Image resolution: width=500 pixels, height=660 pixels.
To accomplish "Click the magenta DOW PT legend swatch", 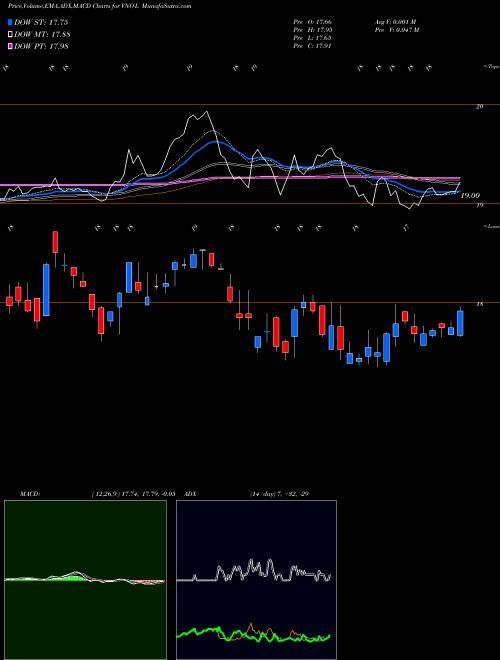I will (x=10, y=46).
